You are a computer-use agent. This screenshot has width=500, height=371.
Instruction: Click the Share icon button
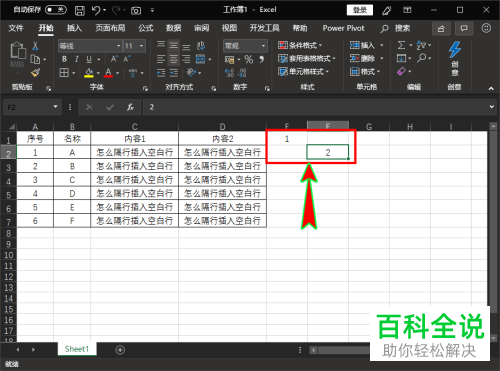(441, 29)
